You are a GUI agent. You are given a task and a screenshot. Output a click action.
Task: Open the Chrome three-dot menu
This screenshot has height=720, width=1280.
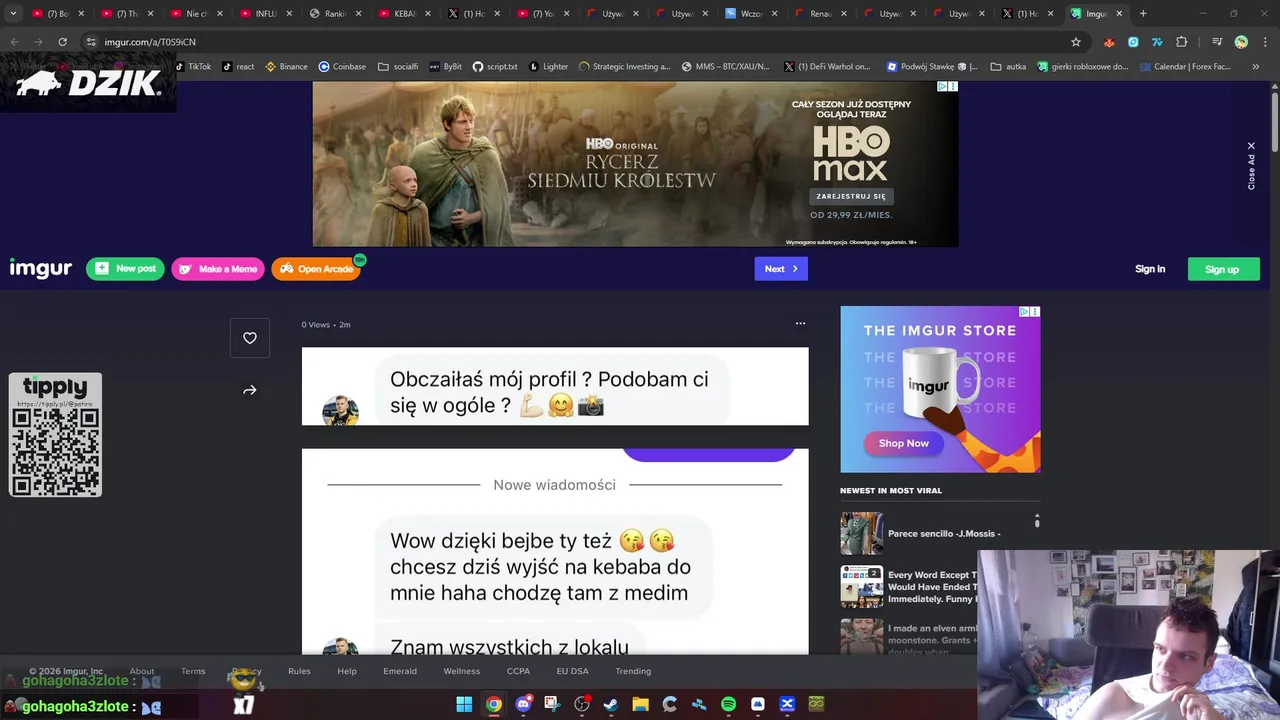click(x=1265, y=42)
